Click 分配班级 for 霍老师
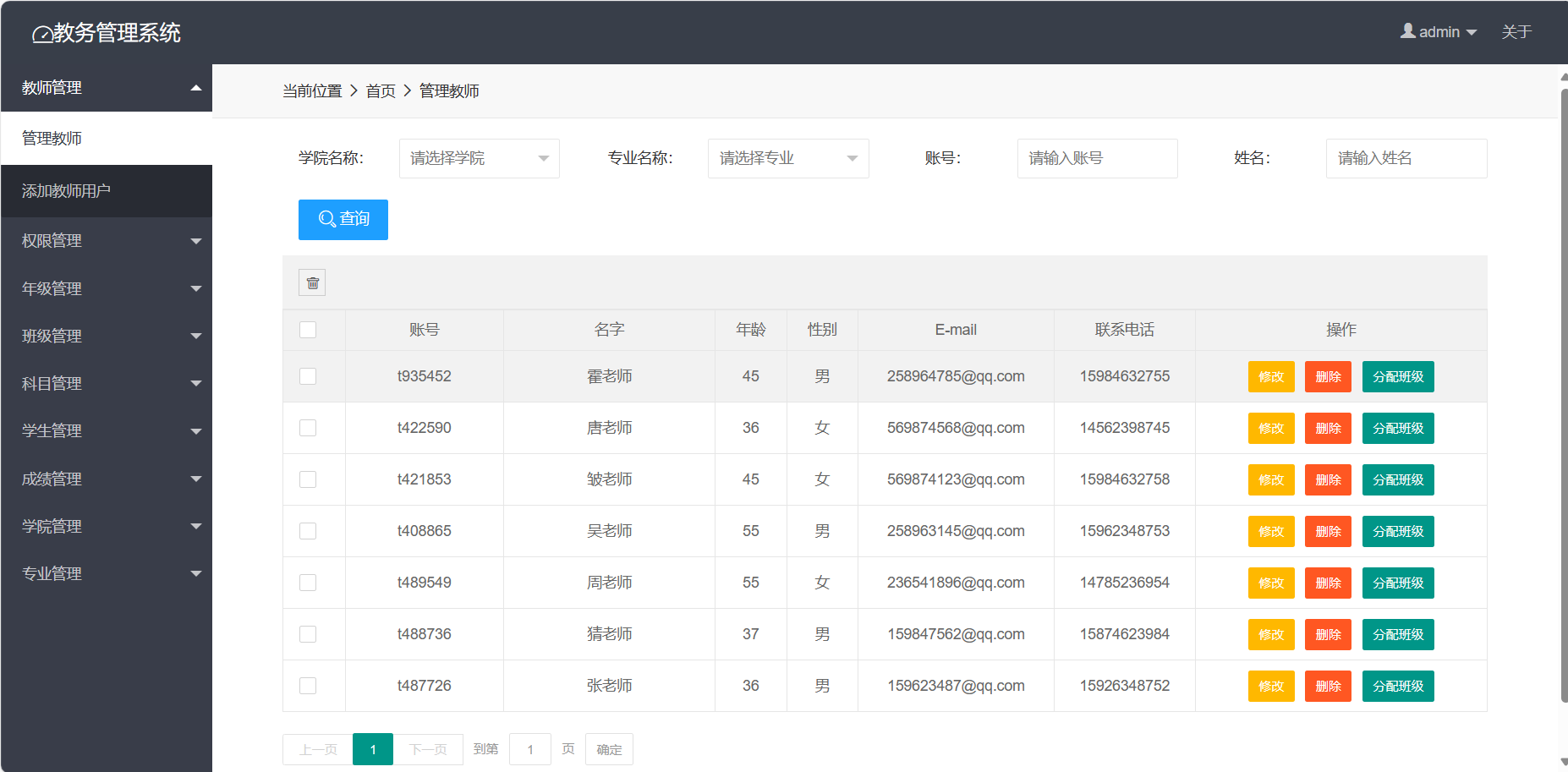This screenshot has height=772, width=1568. (1398, 376)
